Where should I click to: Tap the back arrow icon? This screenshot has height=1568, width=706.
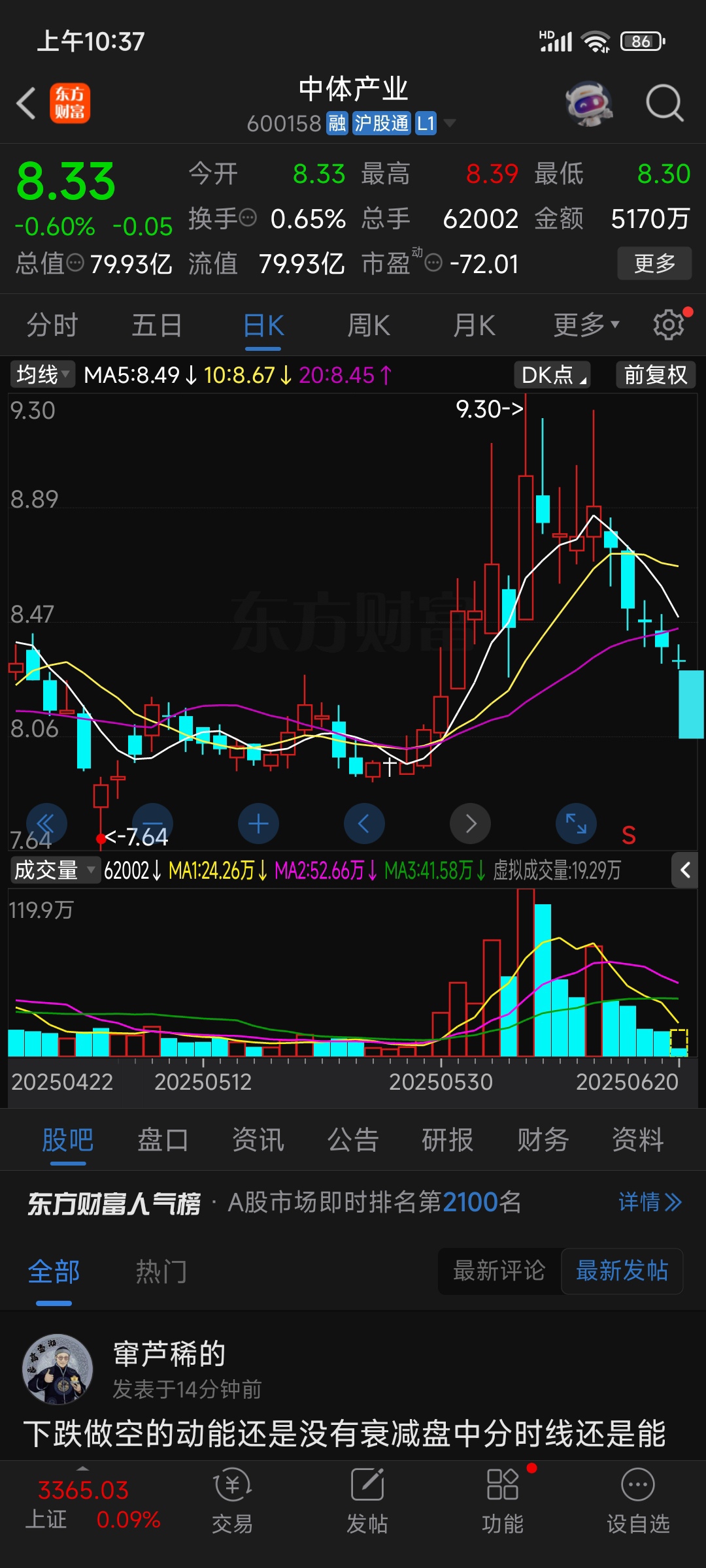(26, 103)
